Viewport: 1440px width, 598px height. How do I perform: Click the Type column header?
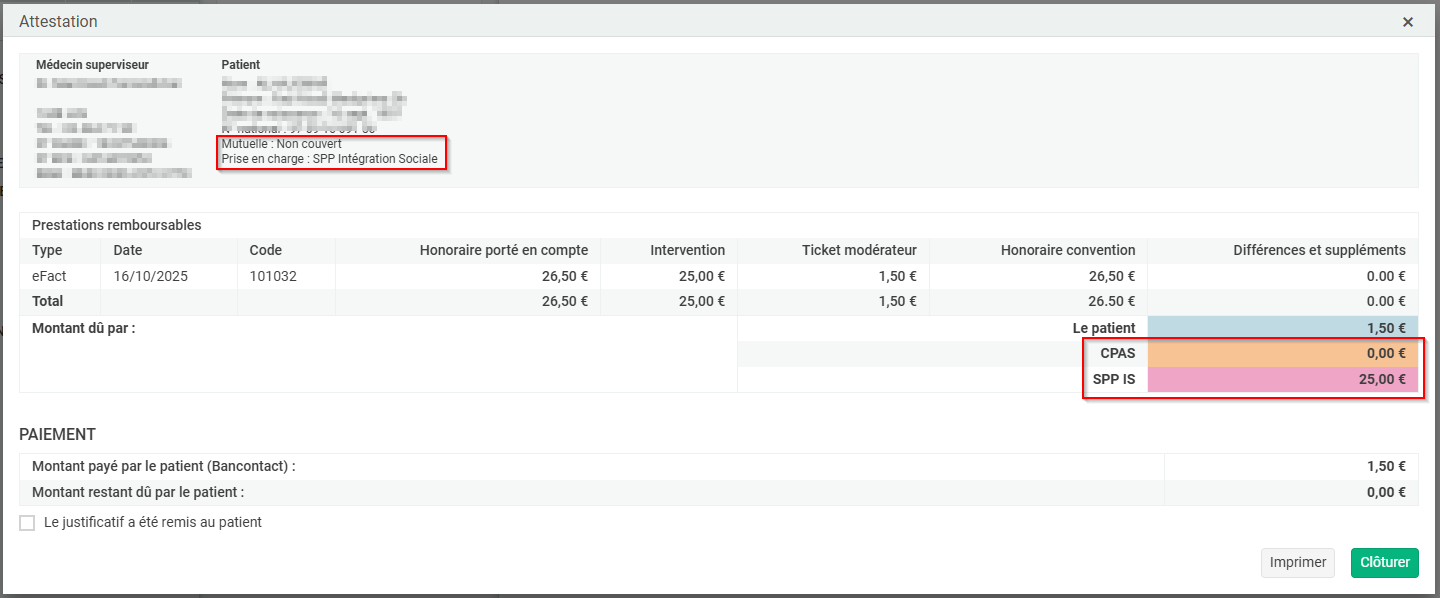(47, 250)
